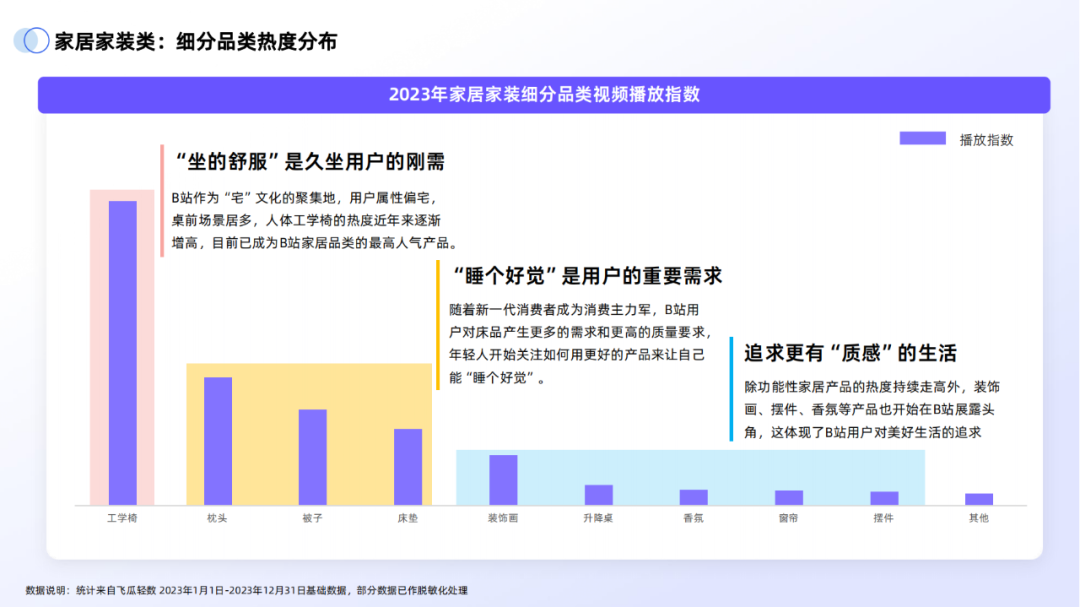
Task: Click the 香氛 bar in the chart
Action: pos(692,497)
